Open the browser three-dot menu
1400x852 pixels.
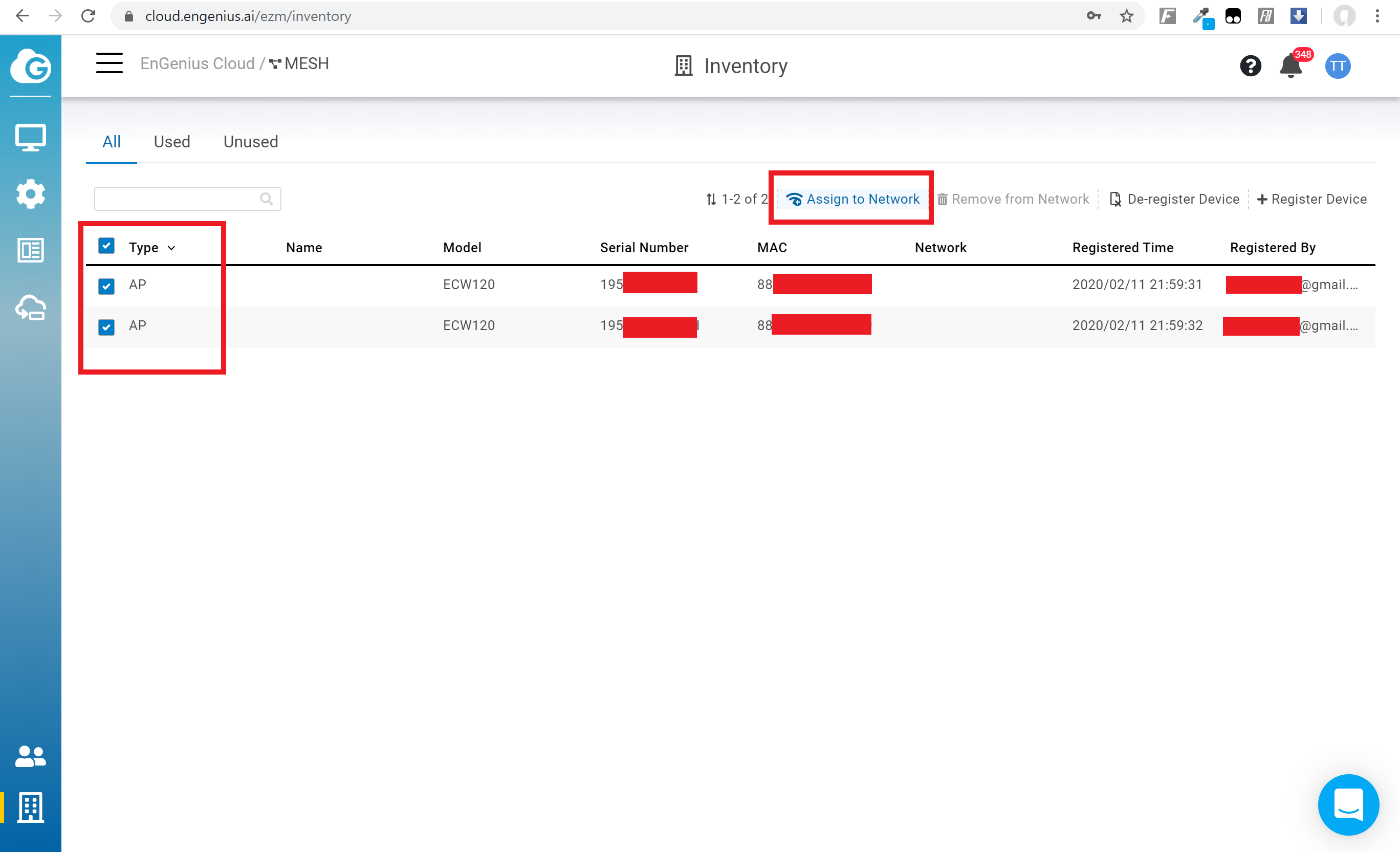pyautogui.click(x=1377, y=16)
